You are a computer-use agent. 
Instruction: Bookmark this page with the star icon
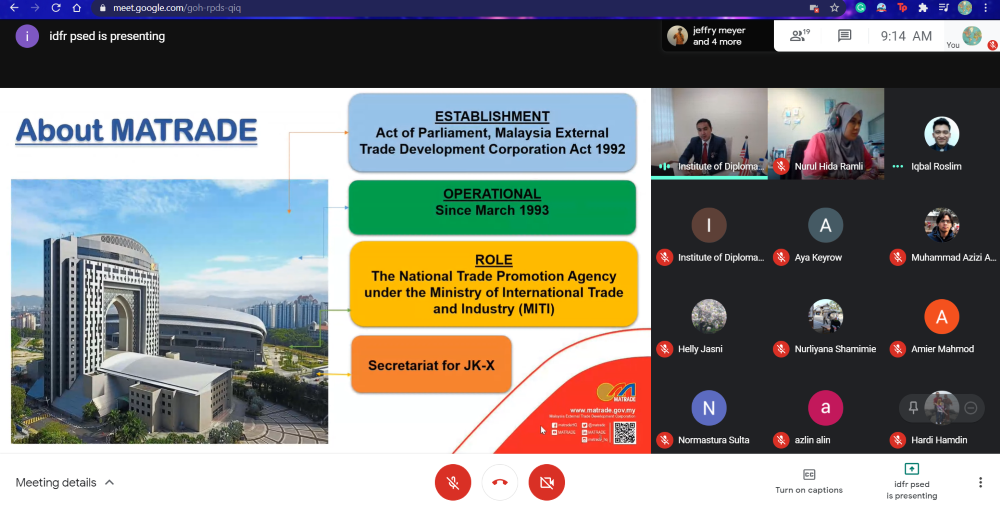point(834,8)
